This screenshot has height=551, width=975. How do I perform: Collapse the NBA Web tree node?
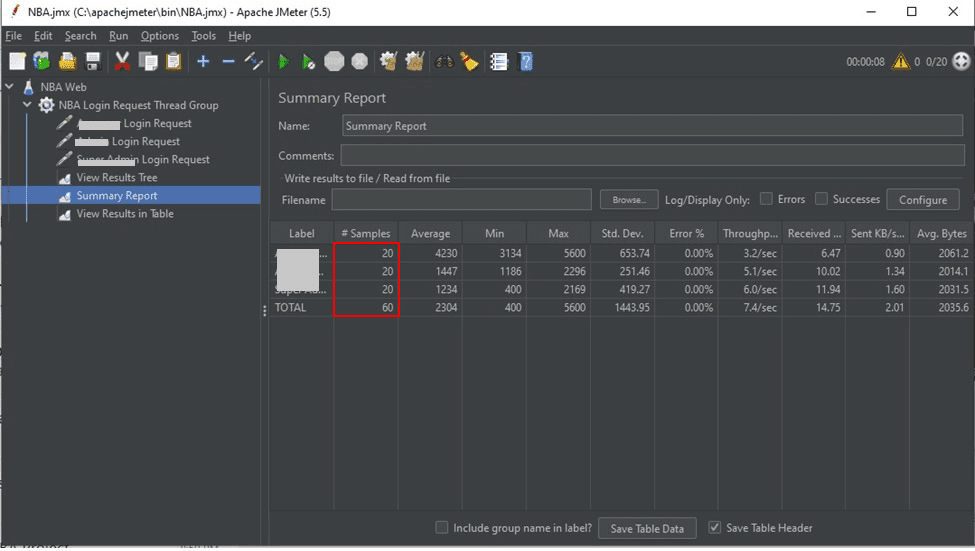(x=9, y=86)
